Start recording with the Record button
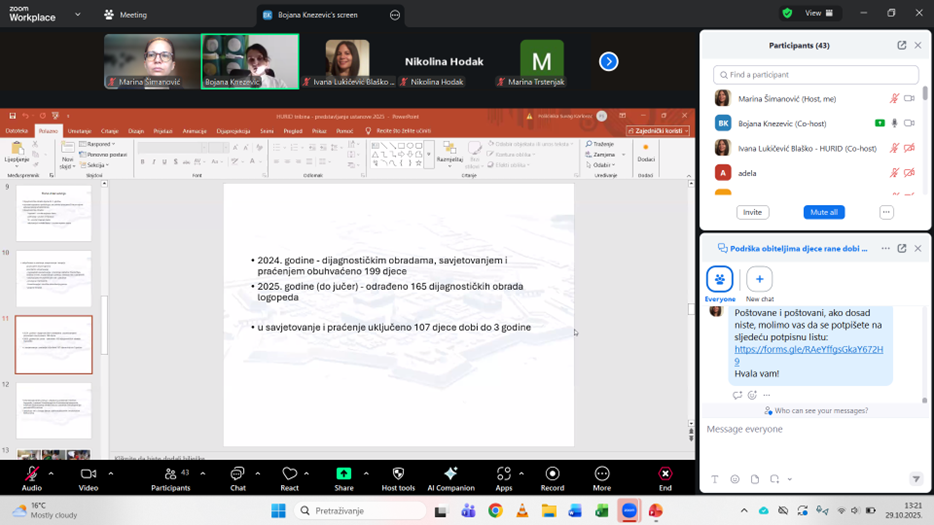 (552, 474)
